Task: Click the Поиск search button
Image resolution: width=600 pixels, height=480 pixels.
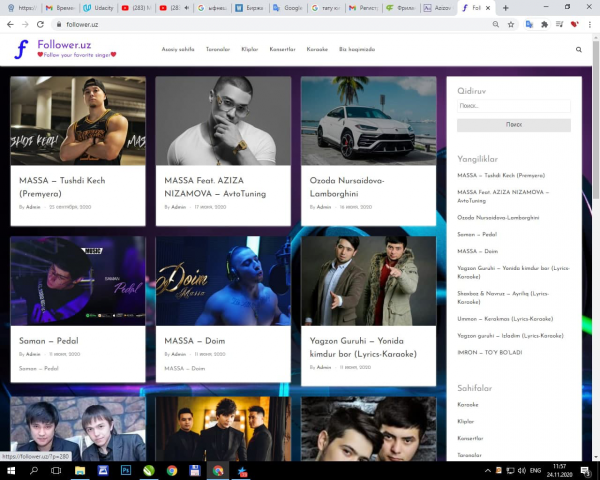Action: click(x=514, y=125)
